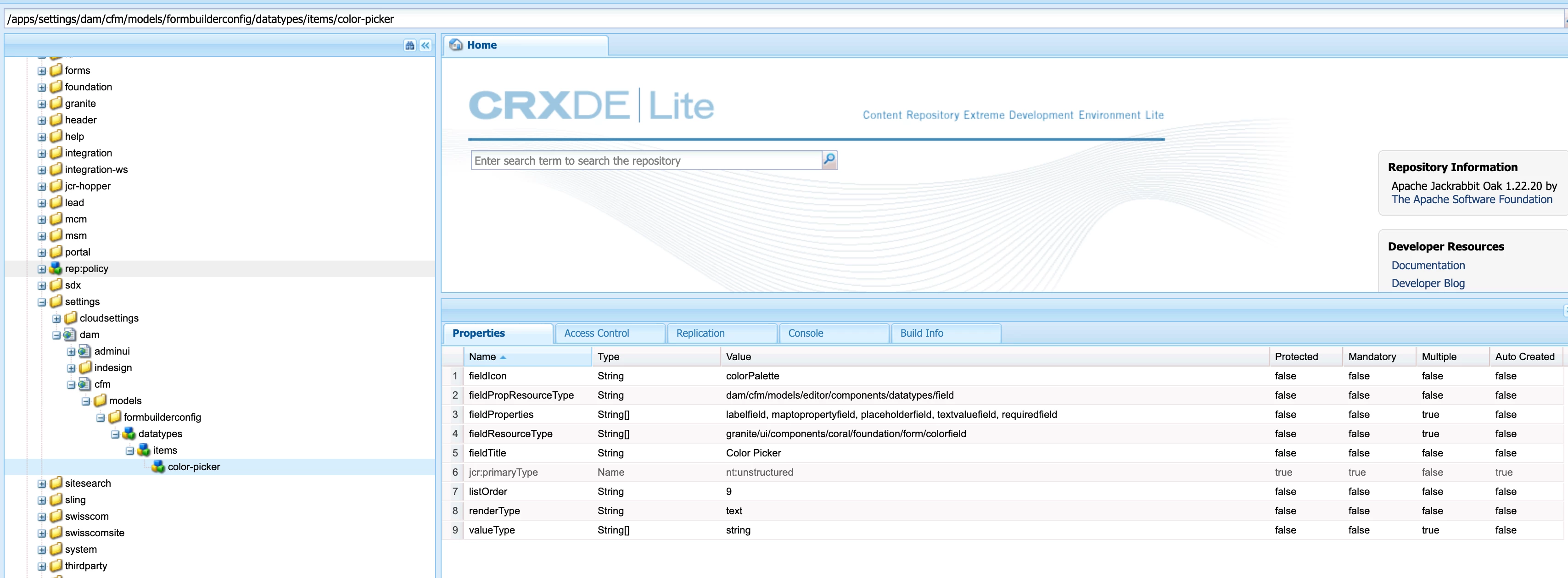
Task: Sort by the Name column header
Action: 482,357
